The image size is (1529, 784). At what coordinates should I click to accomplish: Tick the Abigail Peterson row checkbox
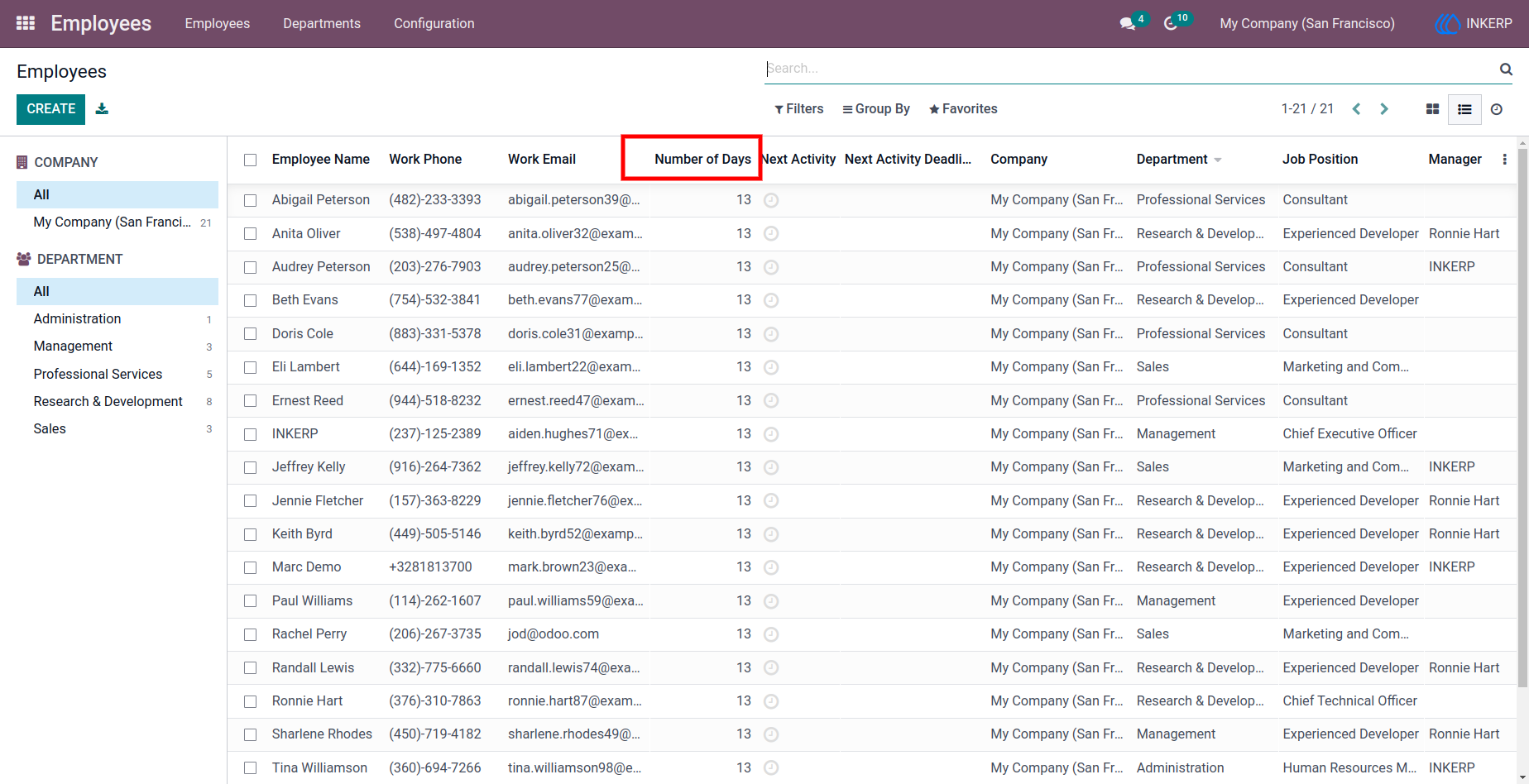pos(251,200)
